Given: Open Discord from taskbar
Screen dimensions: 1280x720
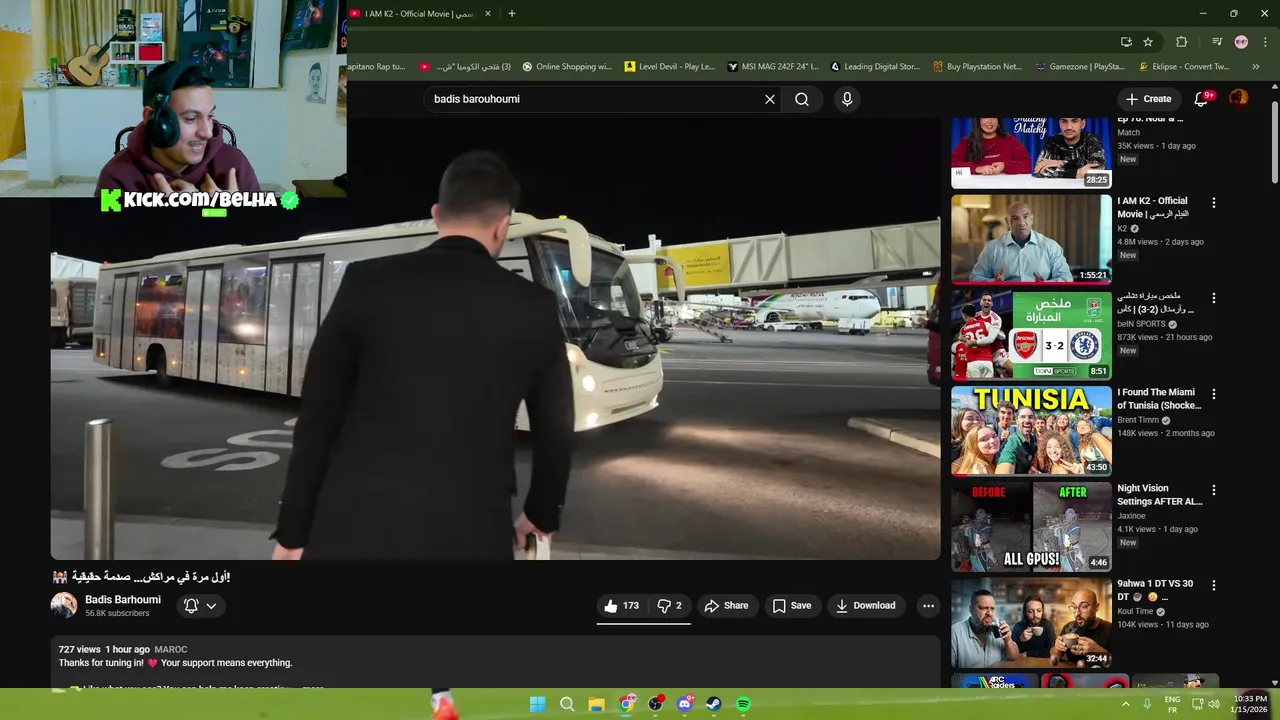Looking at the screenshot, I should [x=685, y=704].
